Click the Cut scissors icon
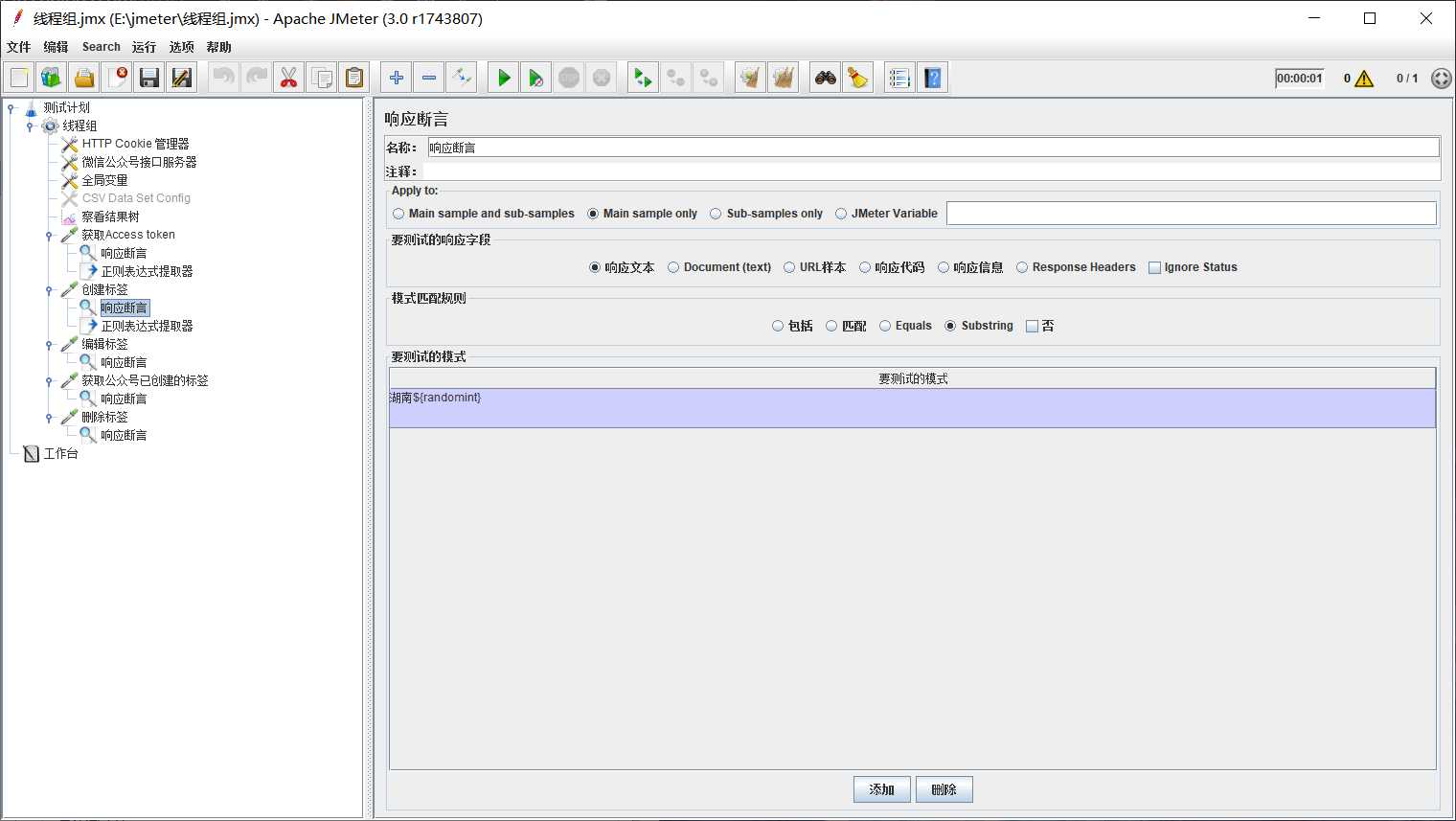This screenshot has height=821, width=1456. (x=288, y=78)
